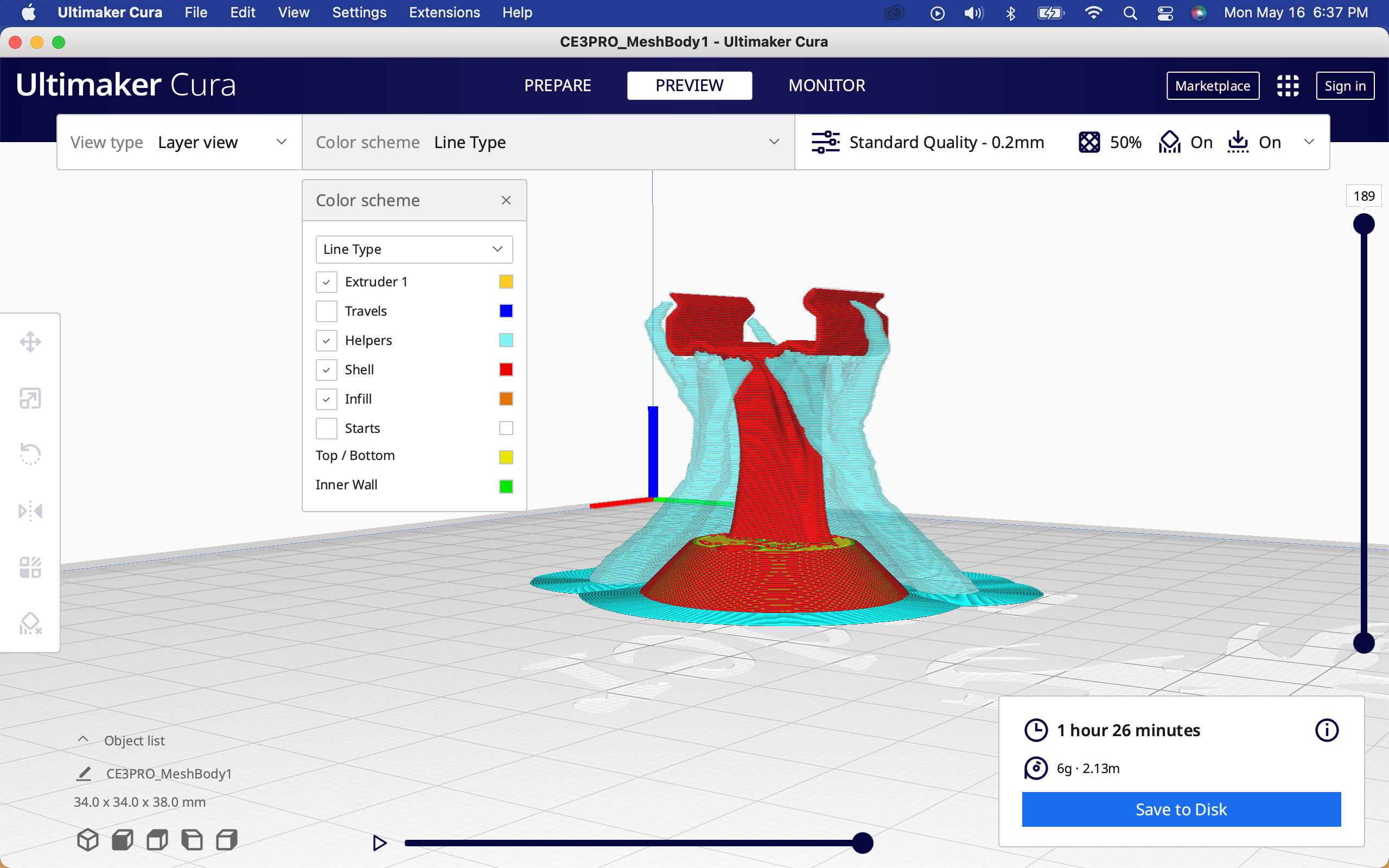Click the layer slider top handle

1363,224
